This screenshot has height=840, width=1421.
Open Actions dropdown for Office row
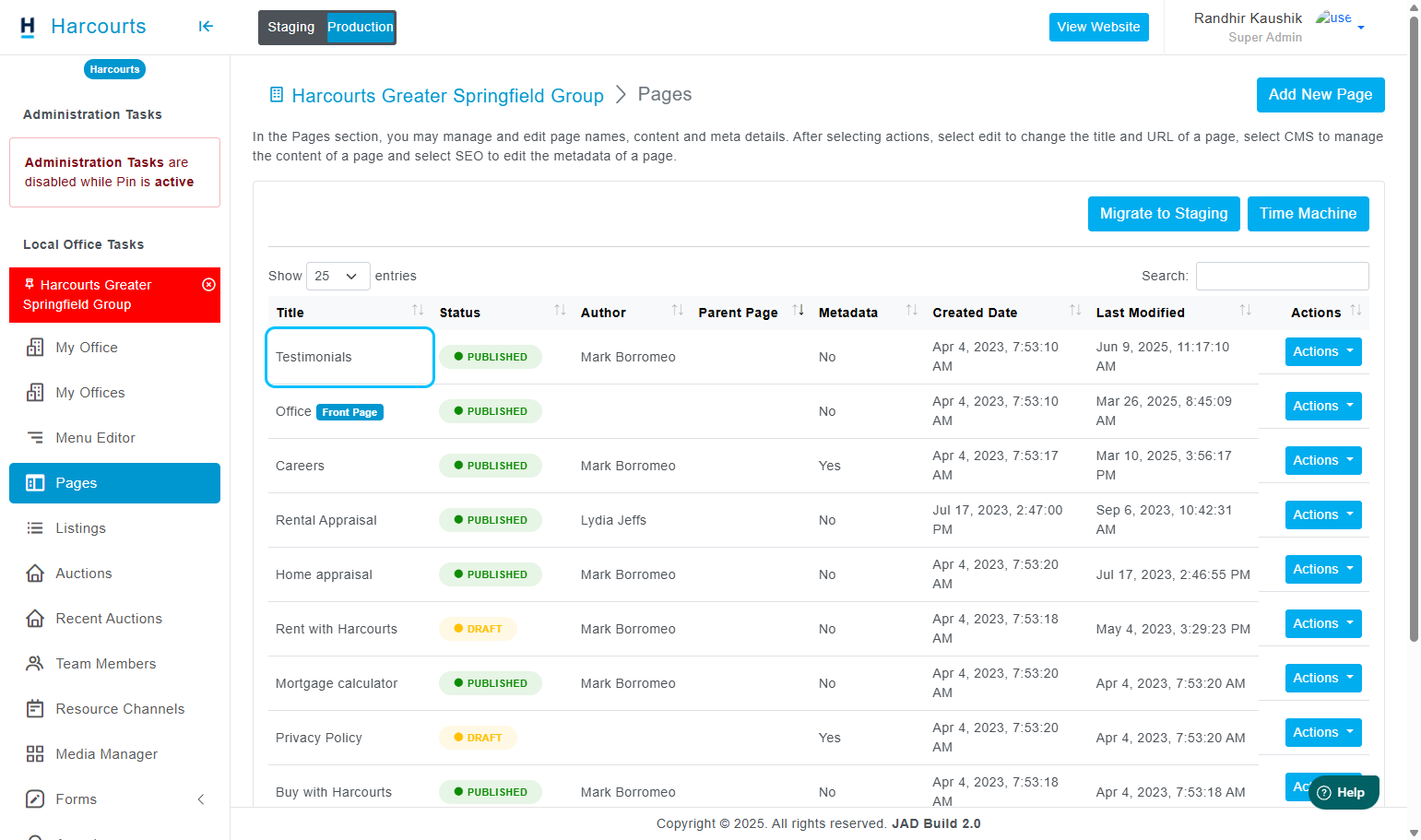(1323, 406)
